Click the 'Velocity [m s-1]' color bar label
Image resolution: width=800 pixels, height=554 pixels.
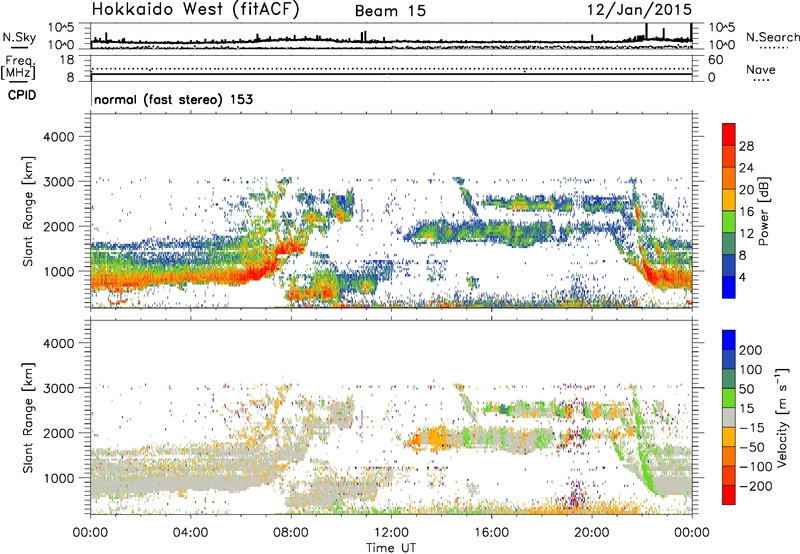point(781,417)
